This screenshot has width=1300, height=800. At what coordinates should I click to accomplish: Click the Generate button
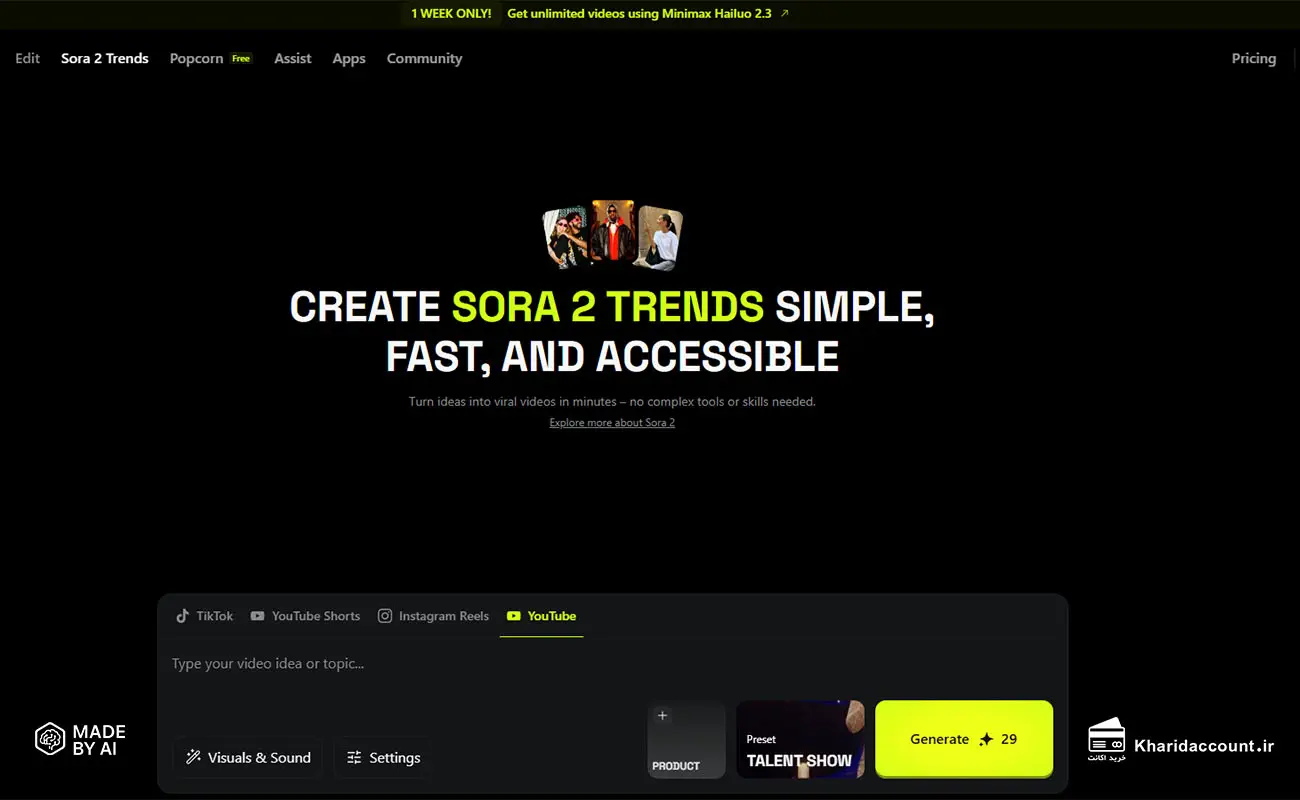963,739
